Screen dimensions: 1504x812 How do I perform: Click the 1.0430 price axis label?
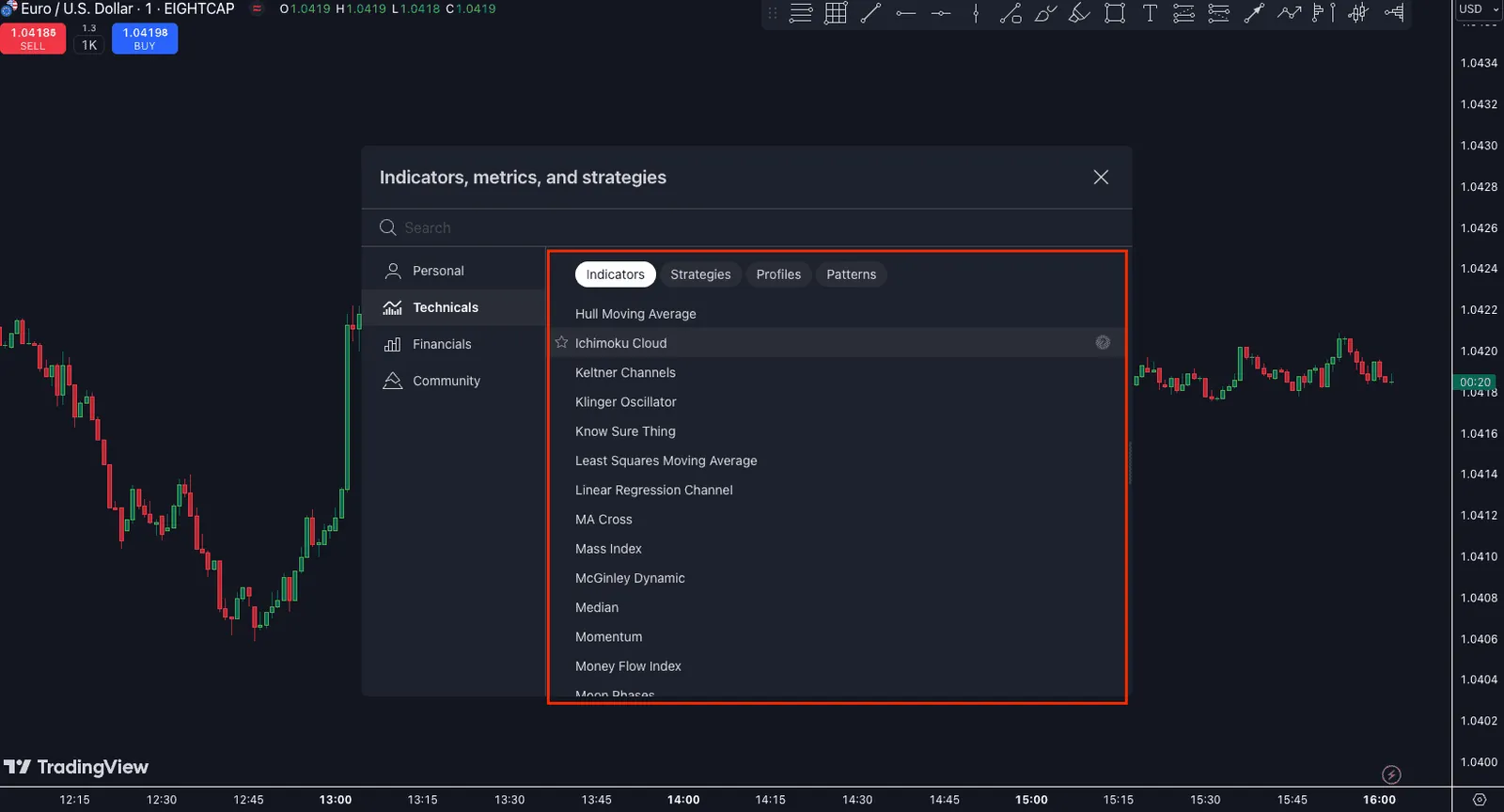point(1479,146)
